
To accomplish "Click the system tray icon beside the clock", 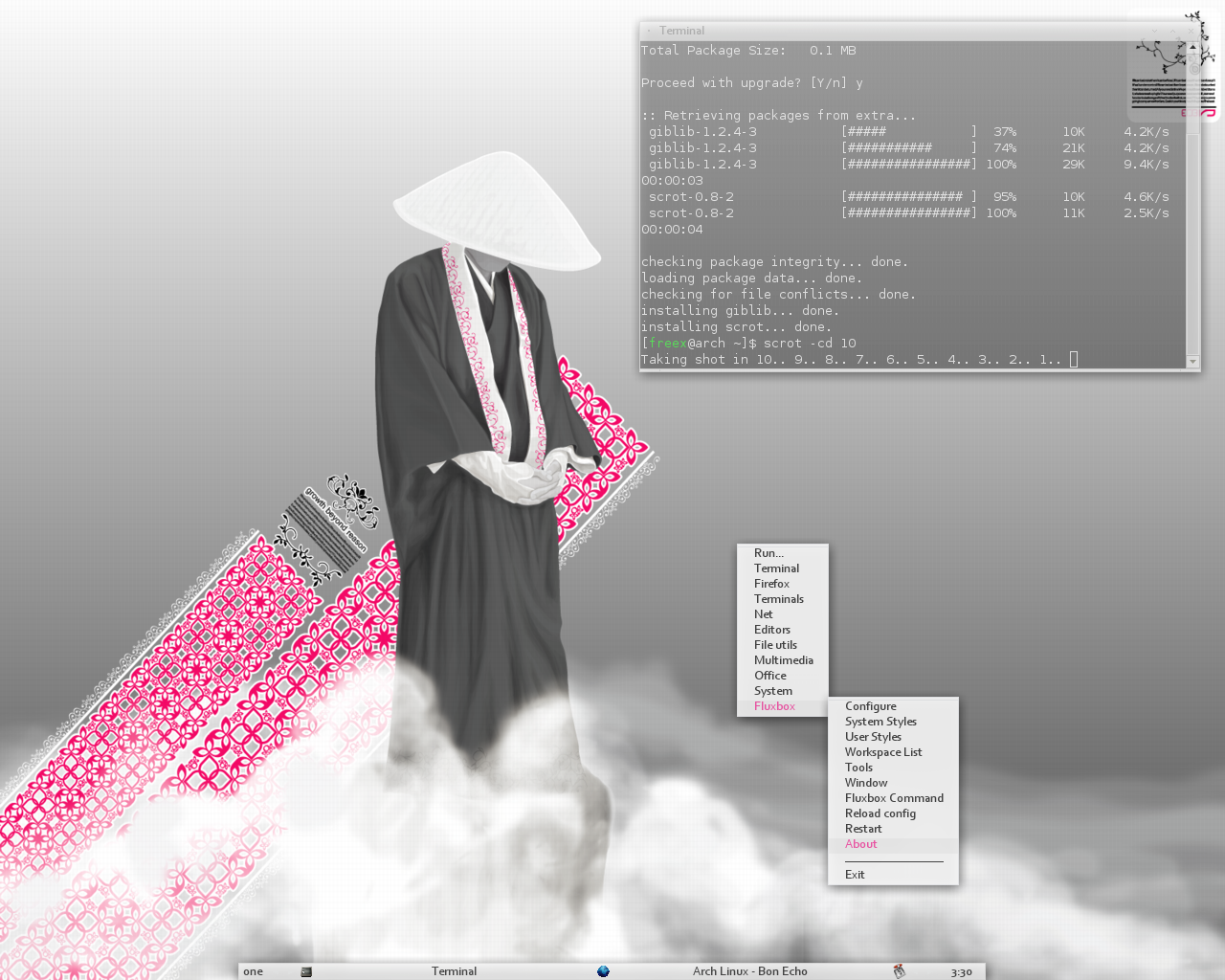I will pos(899,971).
